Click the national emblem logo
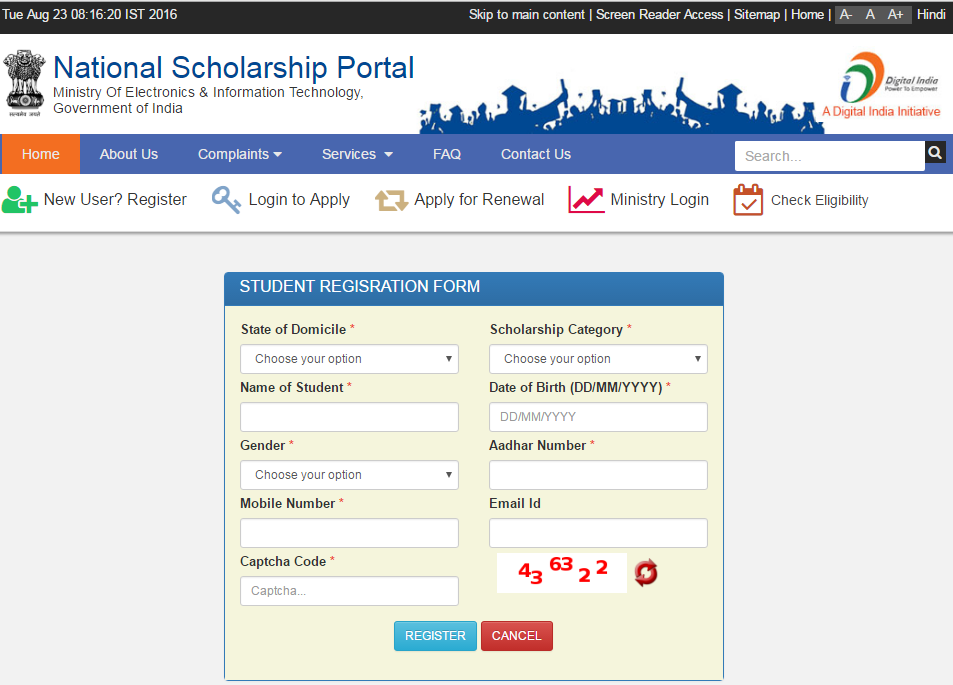953x685 pixels. 24,83
